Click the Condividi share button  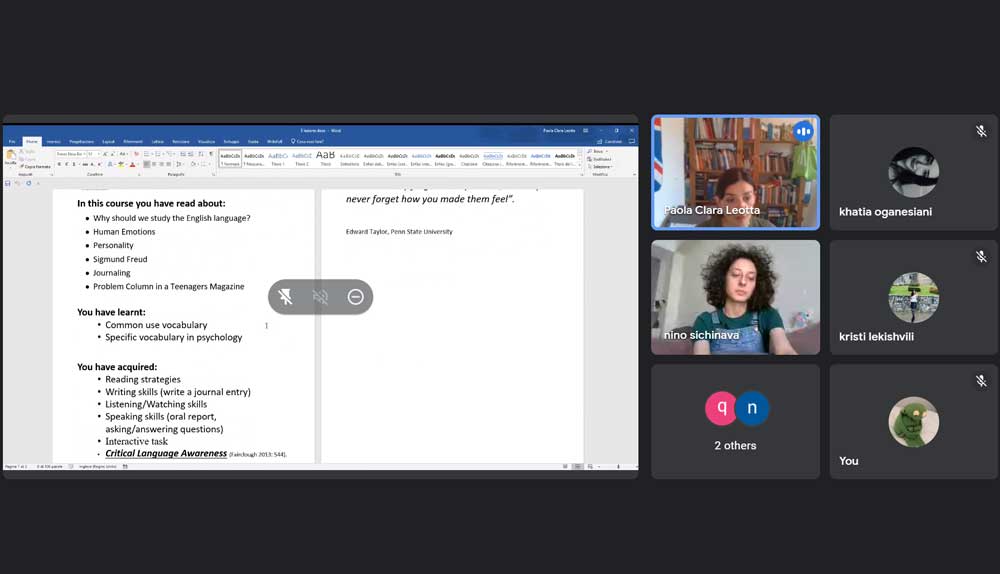[611, 141]
